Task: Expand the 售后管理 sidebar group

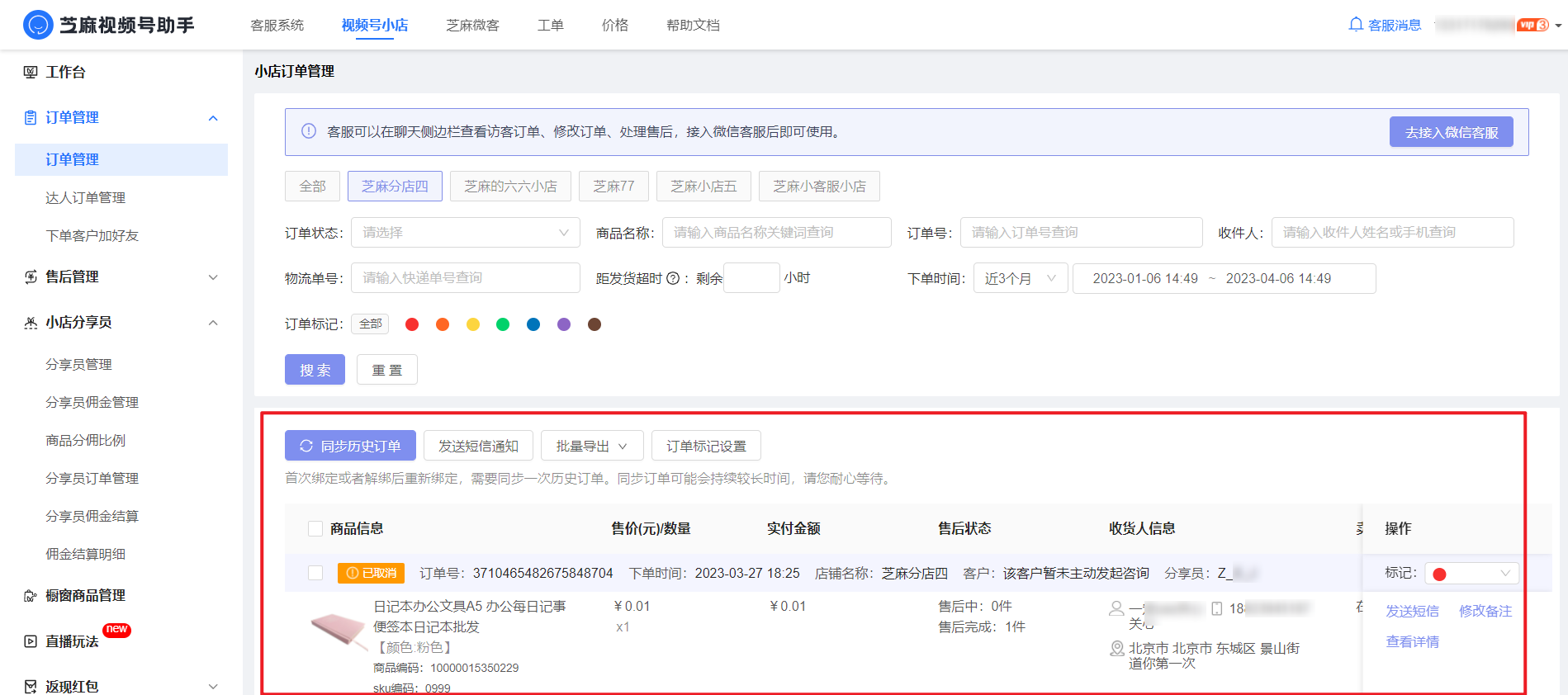Action: (x=213, y=277)
